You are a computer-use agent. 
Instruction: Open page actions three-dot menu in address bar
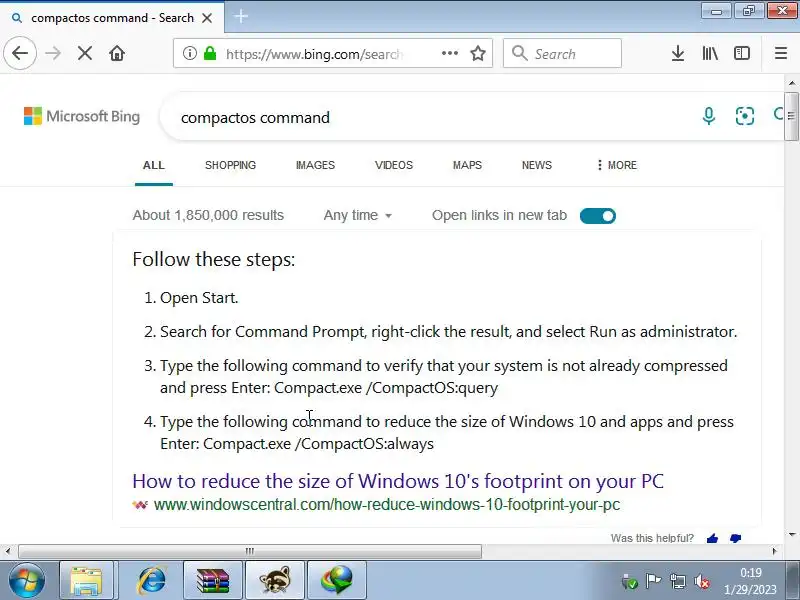pos(449,53)
